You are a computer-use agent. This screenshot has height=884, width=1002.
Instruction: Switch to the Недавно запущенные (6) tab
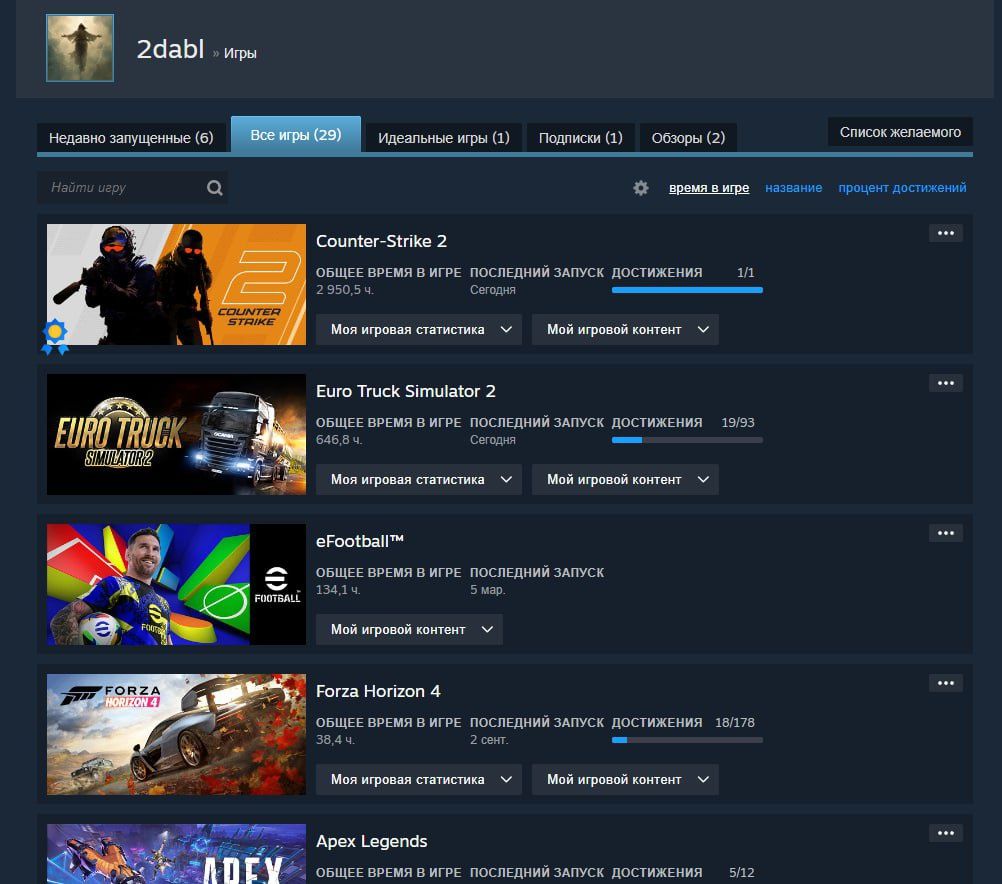[x=131, y=137]
